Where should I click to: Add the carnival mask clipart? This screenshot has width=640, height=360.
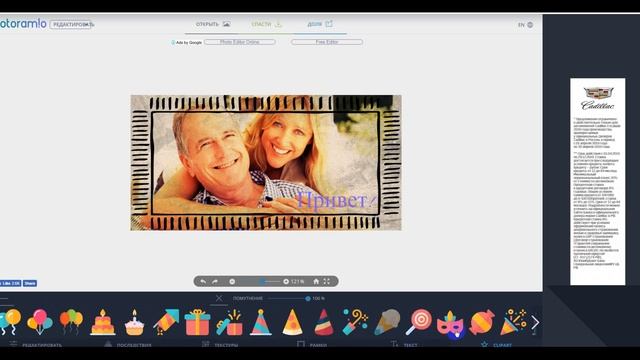click(x=450, y=323)
